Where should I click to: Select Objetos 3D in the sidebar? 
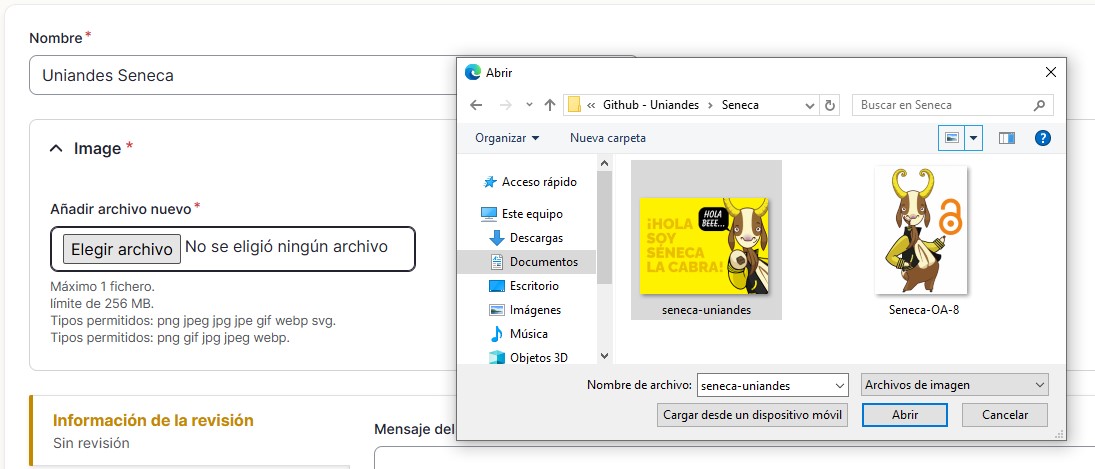click(x=538, y=357)
